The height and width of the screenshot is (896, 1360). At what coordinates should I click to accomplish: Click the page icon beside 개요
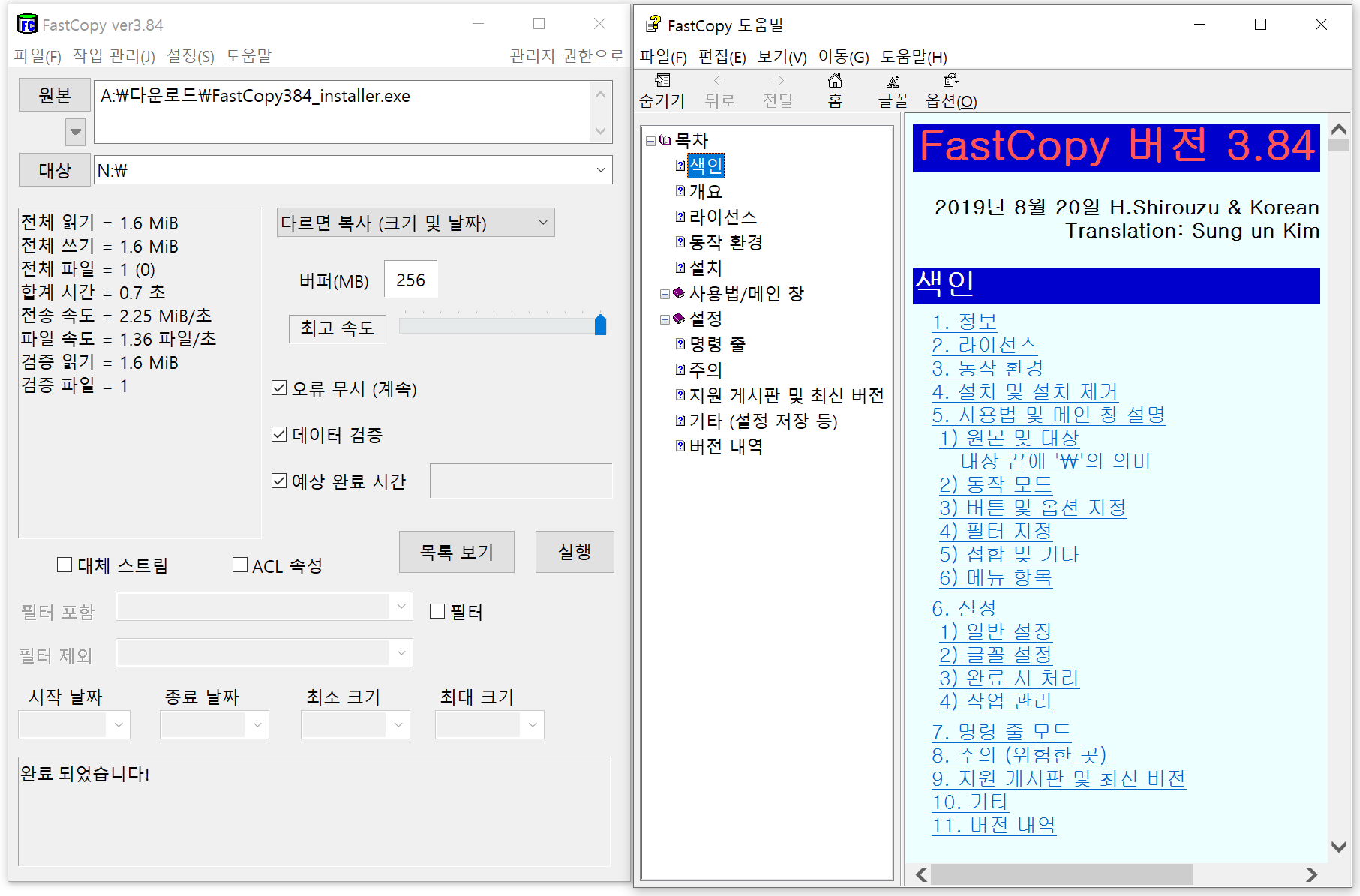(x=680, y=191)
